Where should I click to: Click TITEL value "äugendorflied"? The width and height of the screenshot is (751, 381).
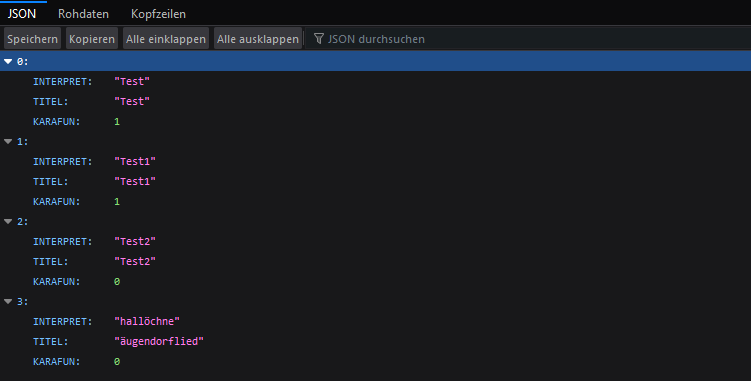pyautogui.click(x=159, y=342)
